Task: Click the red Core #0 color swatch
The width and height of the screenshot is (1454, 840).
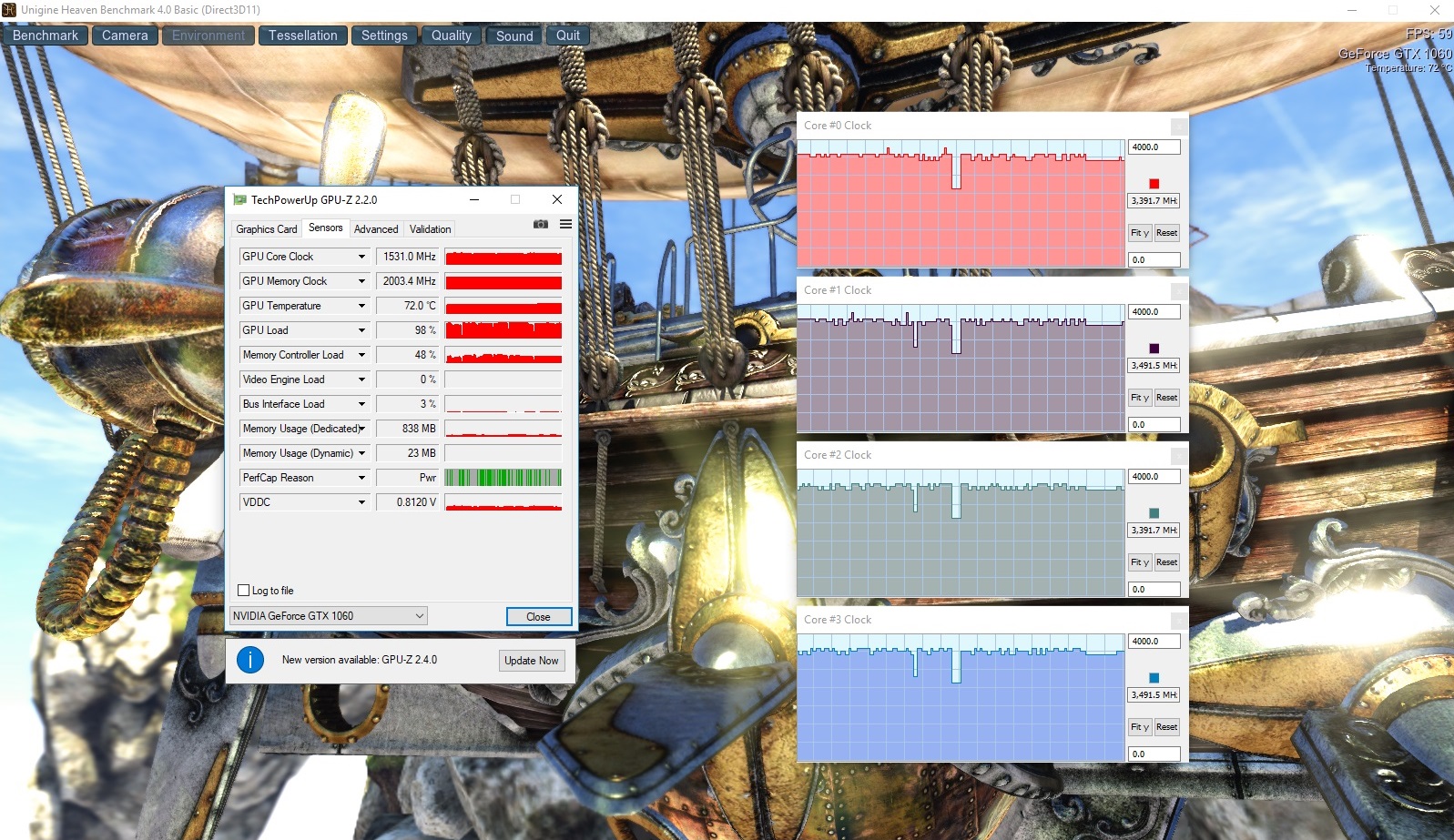Action: click(1154, 184)
